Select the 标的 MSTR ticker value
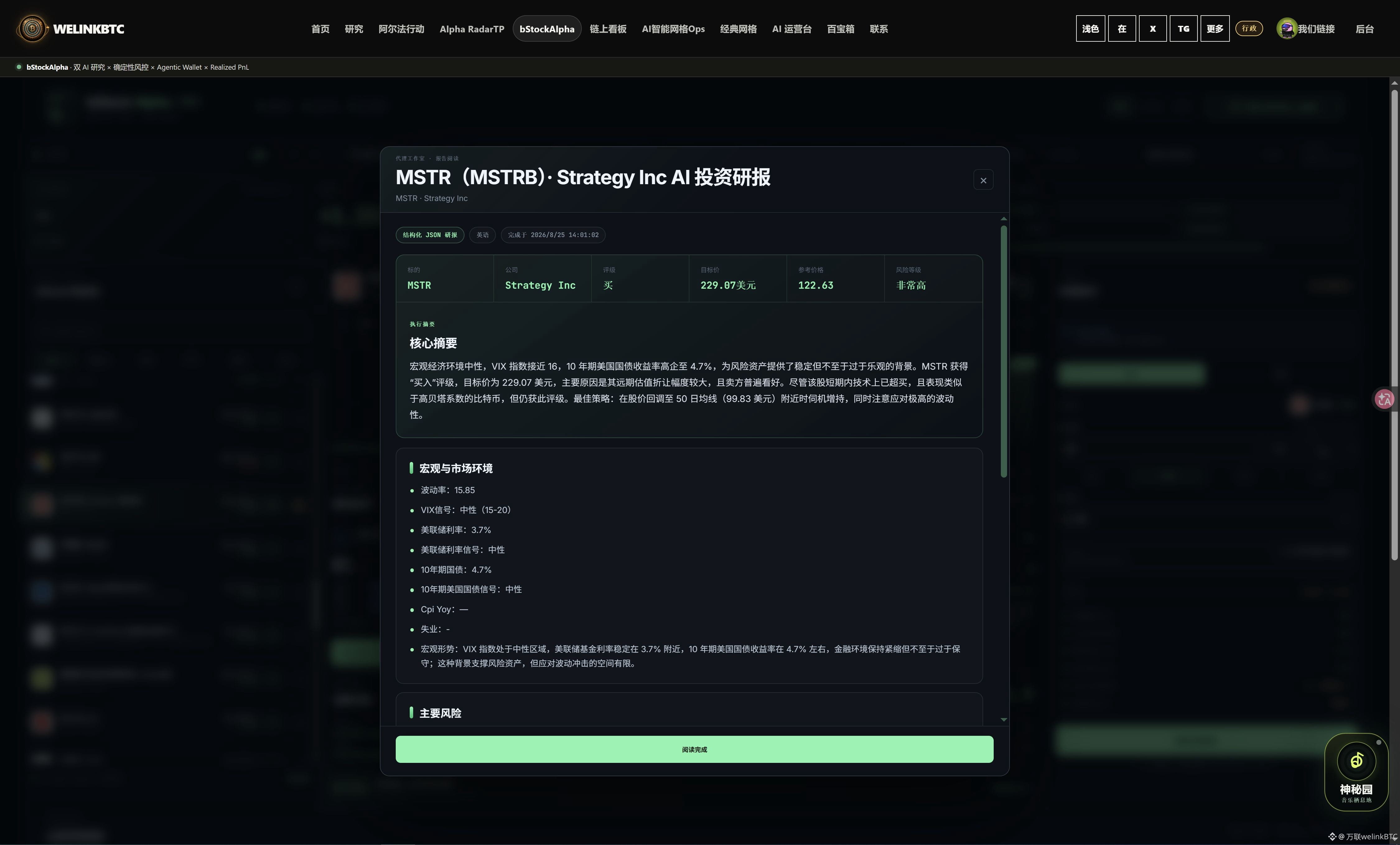Image resolution: width=1400 pixels, height=845 pixels. pos(419,285)
